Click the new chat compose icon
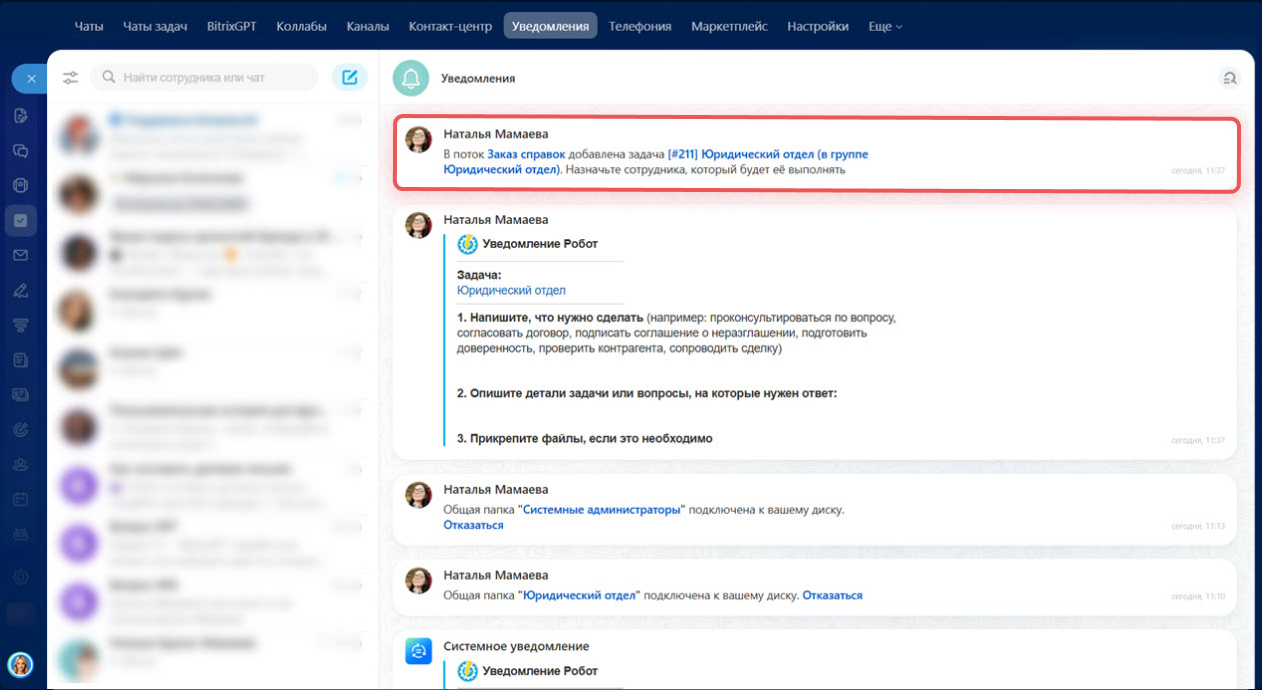The height and width of the screenshot is (690, 1262). click(349, 77)
